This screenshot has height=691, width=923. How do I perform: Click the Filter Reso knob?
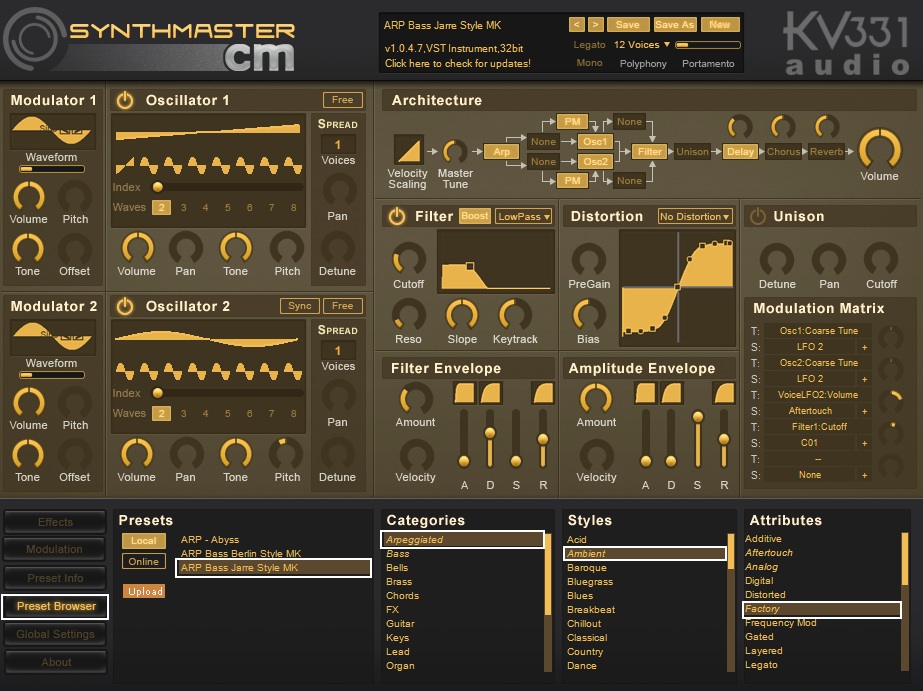tap(409, 314)
